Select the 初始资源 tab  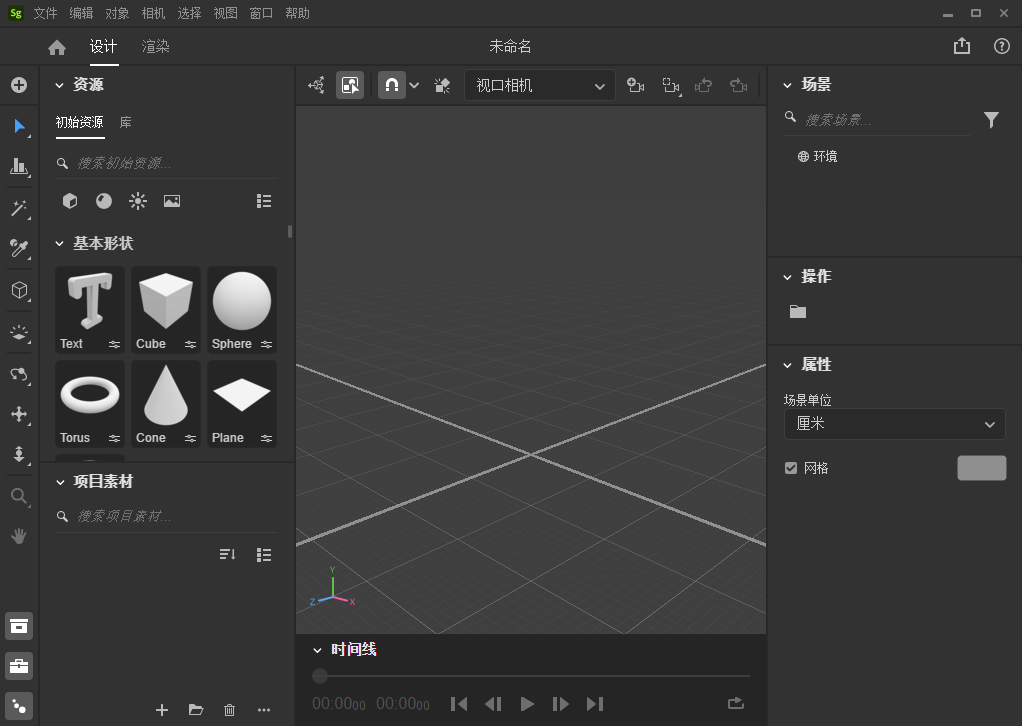[80, 123]
